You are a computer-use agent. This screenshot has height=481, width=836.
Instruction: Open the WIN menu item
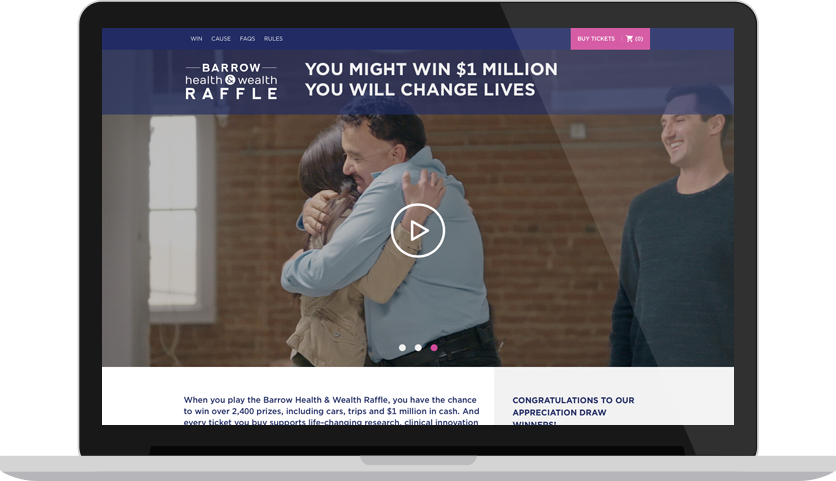196,39
